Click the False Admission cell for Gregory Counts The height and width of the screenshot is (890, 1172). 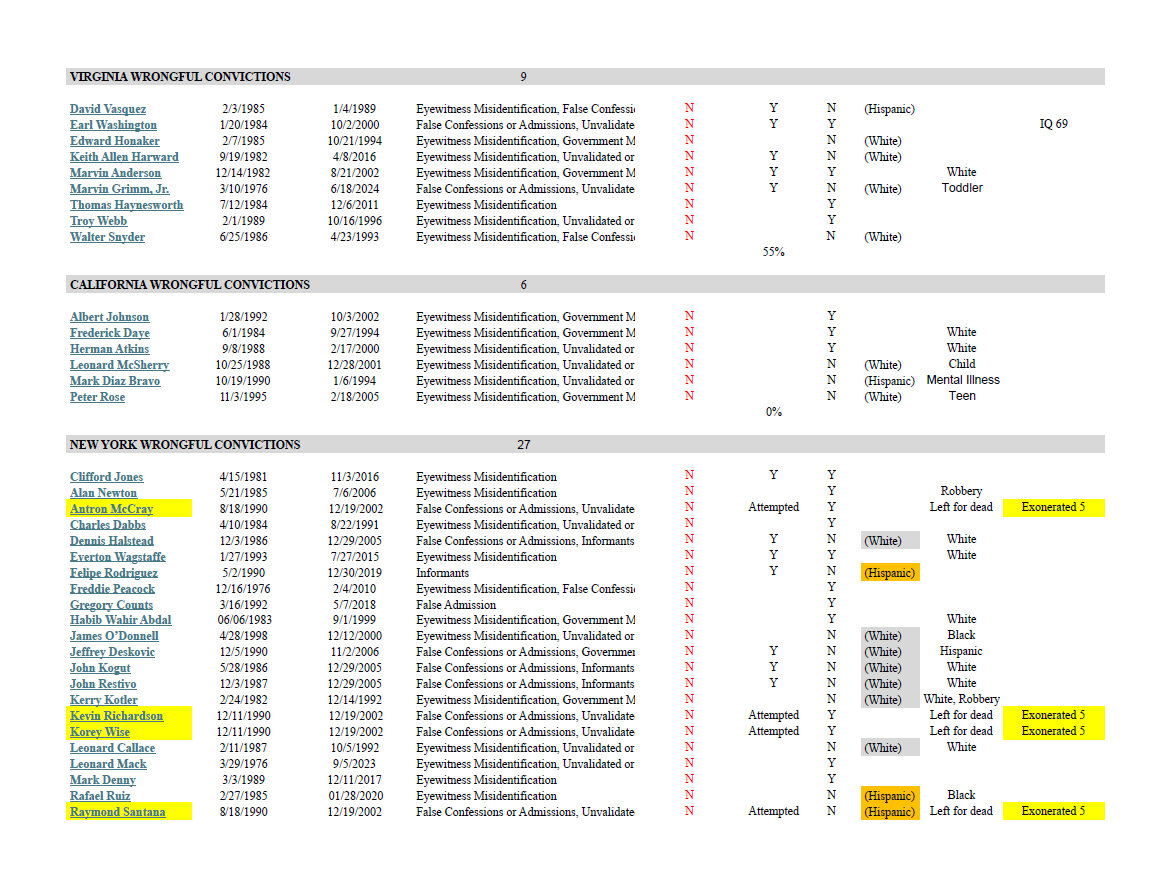tap(456, 605)
